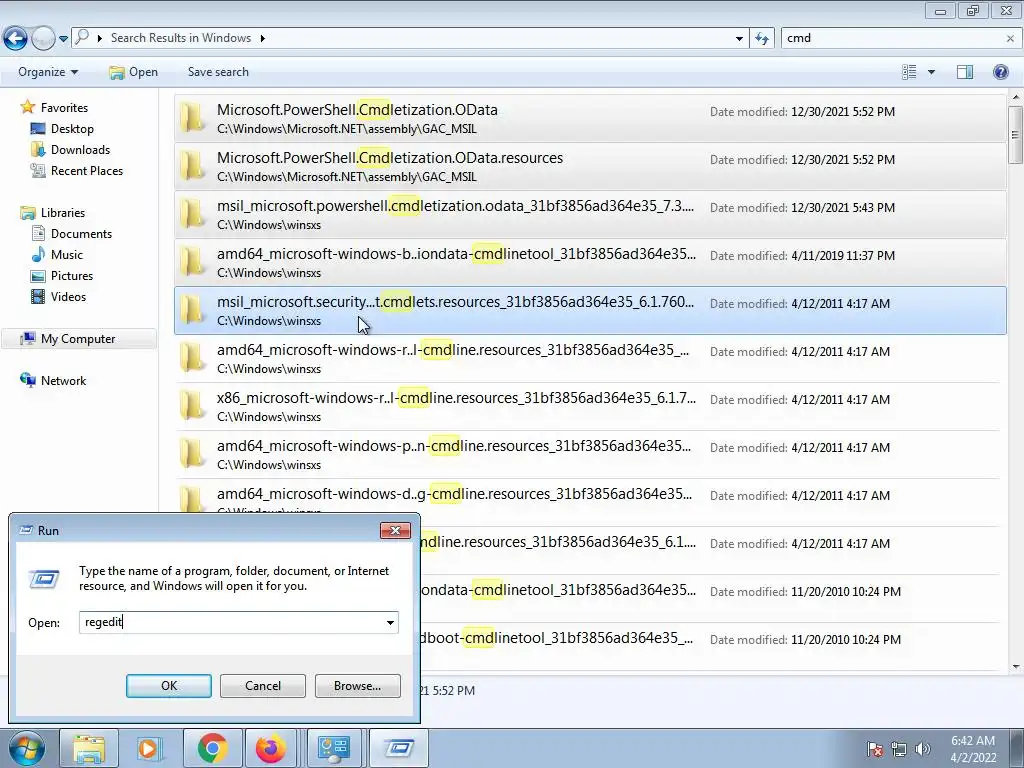Viewport: 1024px width, 768px height.
Task: Toggle the preview pane icon
Action: (965, 72)
